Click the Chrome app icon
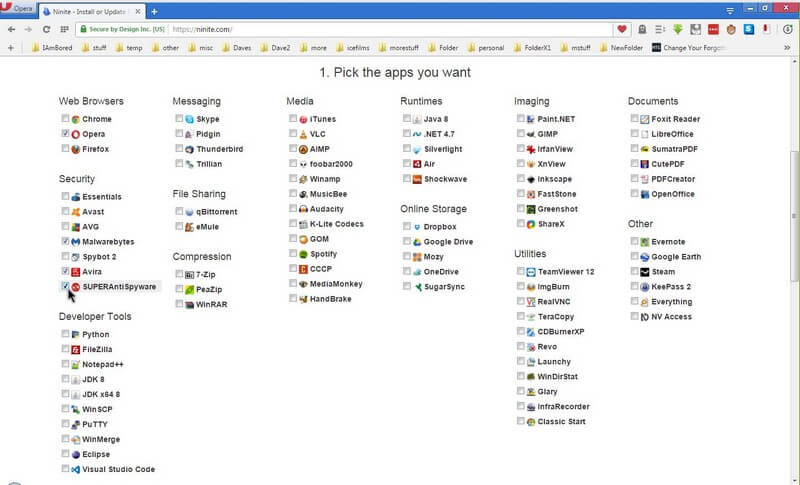Image resolution: width=800 pixels, height=485 pixels. [76, 119]
